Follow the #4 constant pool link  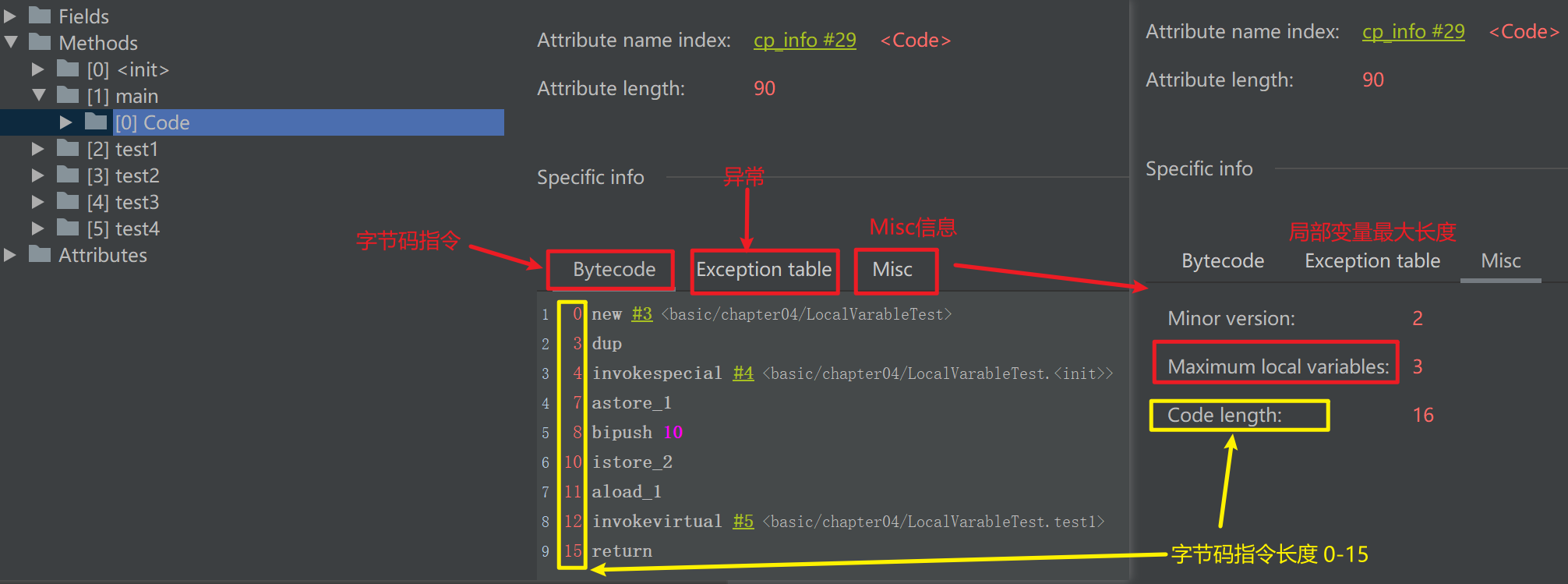tap(743, 373)
